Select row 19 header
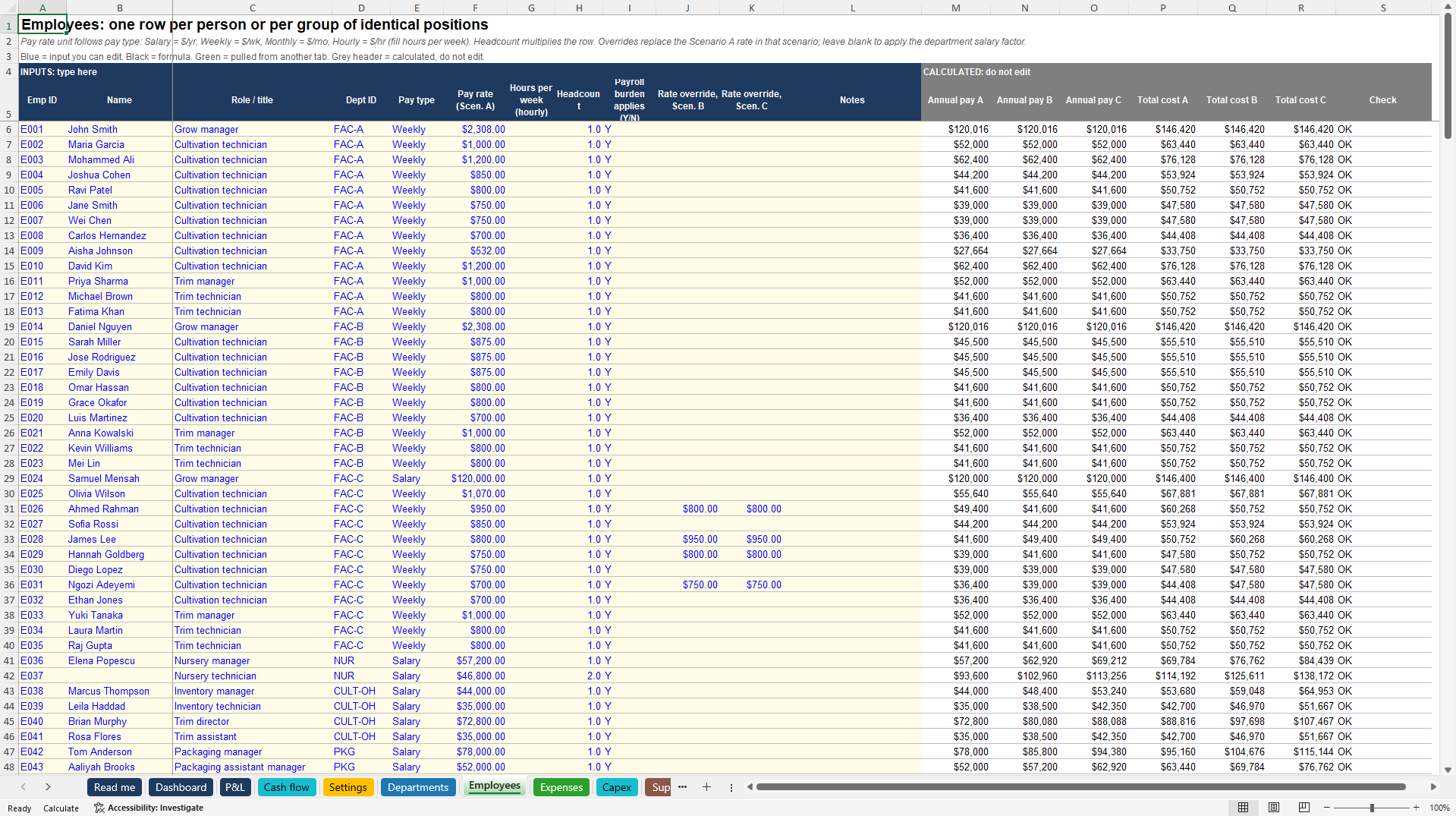1456x816 pixels. (9, 326)
